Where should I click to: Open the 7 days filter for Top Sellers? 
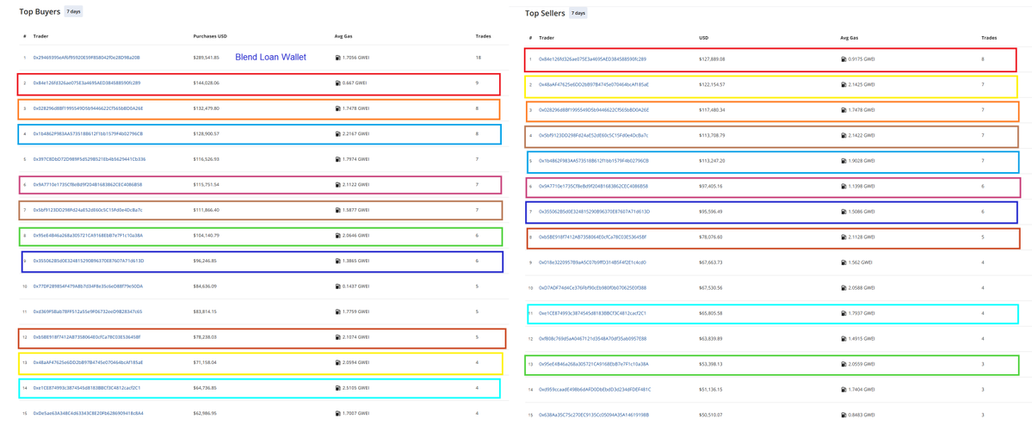[x=578, y=13]
